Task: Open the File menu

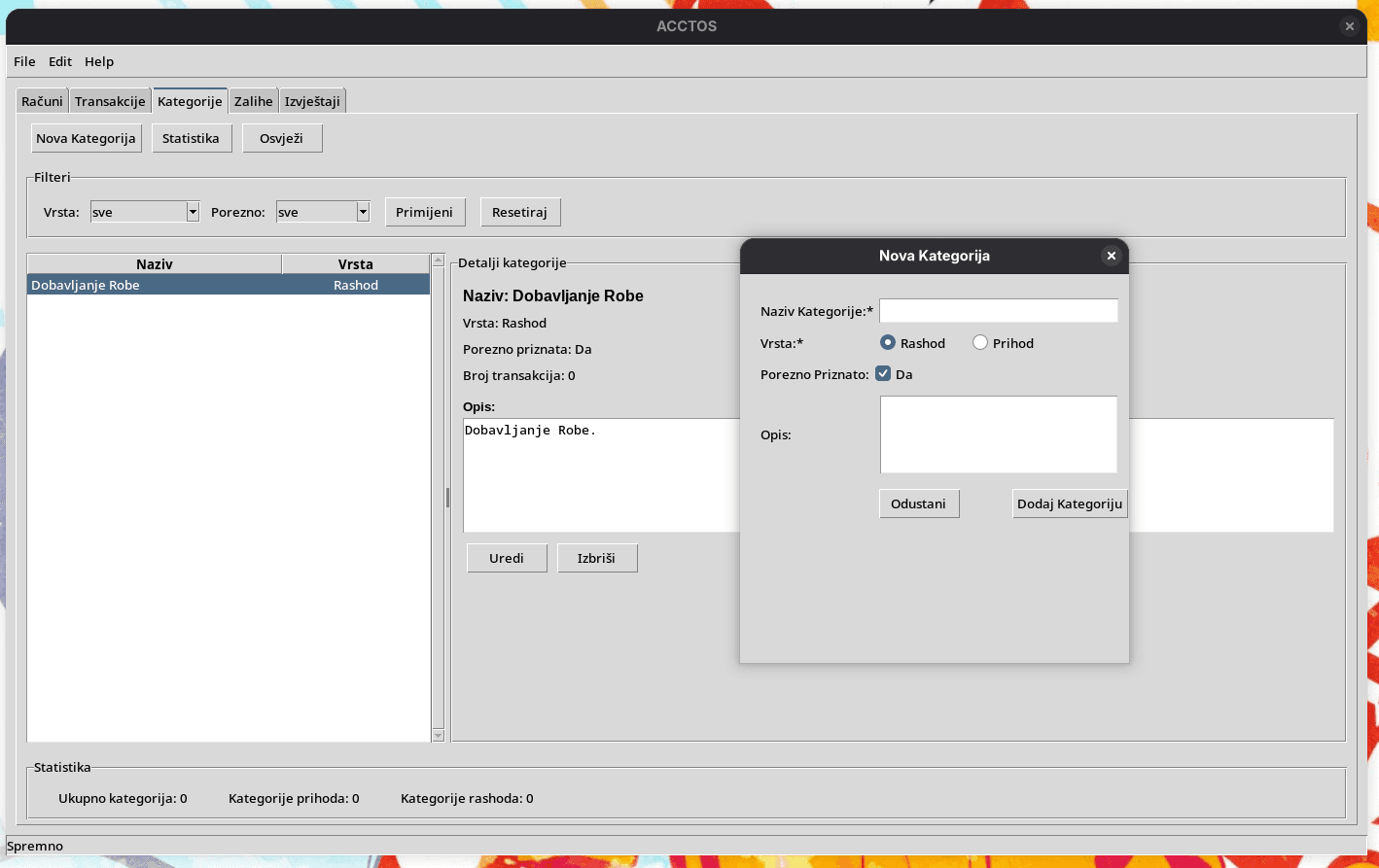Action: 24,61
